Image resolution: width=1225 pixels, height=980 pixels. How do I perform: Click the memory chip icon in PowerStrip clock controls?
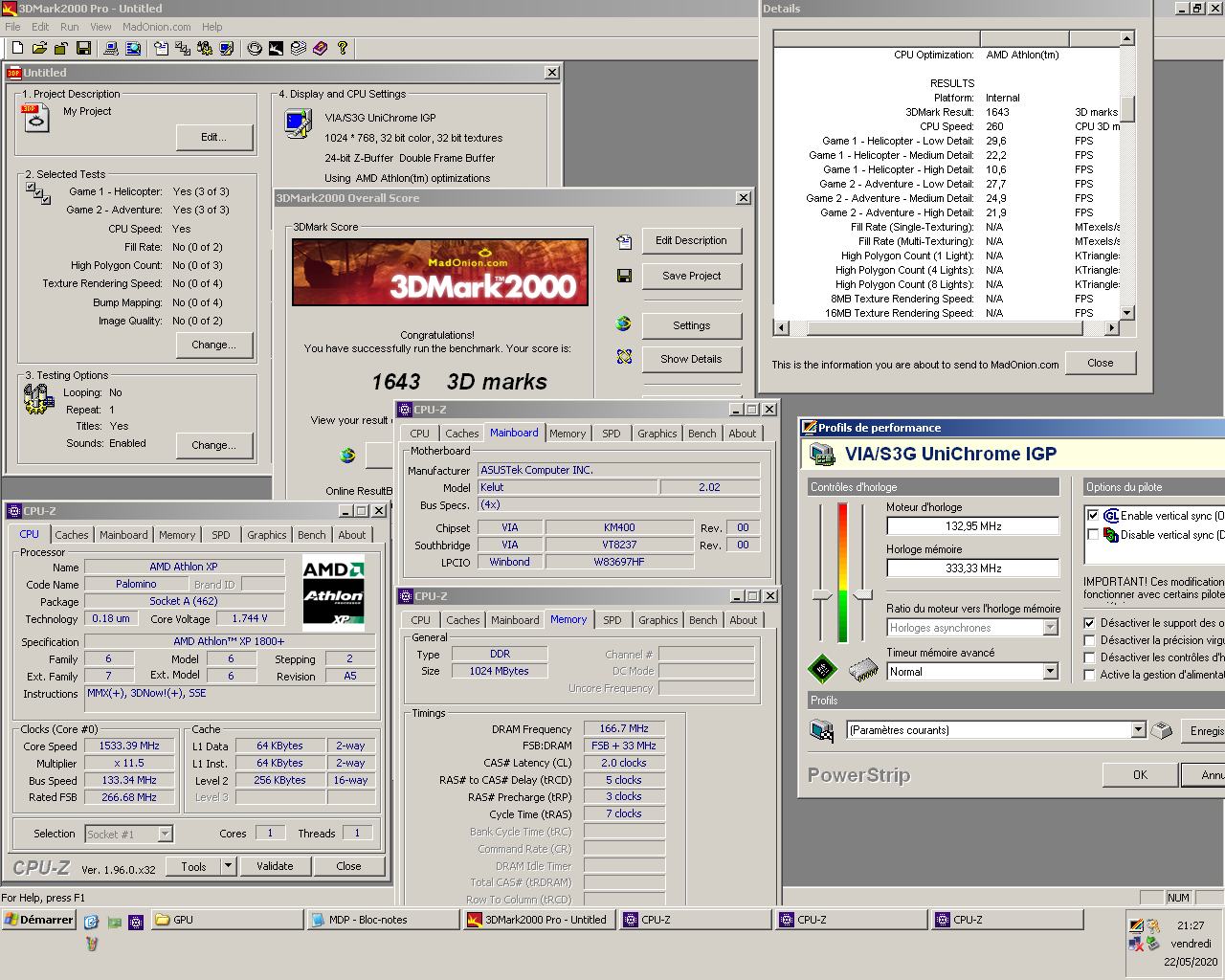863,670
